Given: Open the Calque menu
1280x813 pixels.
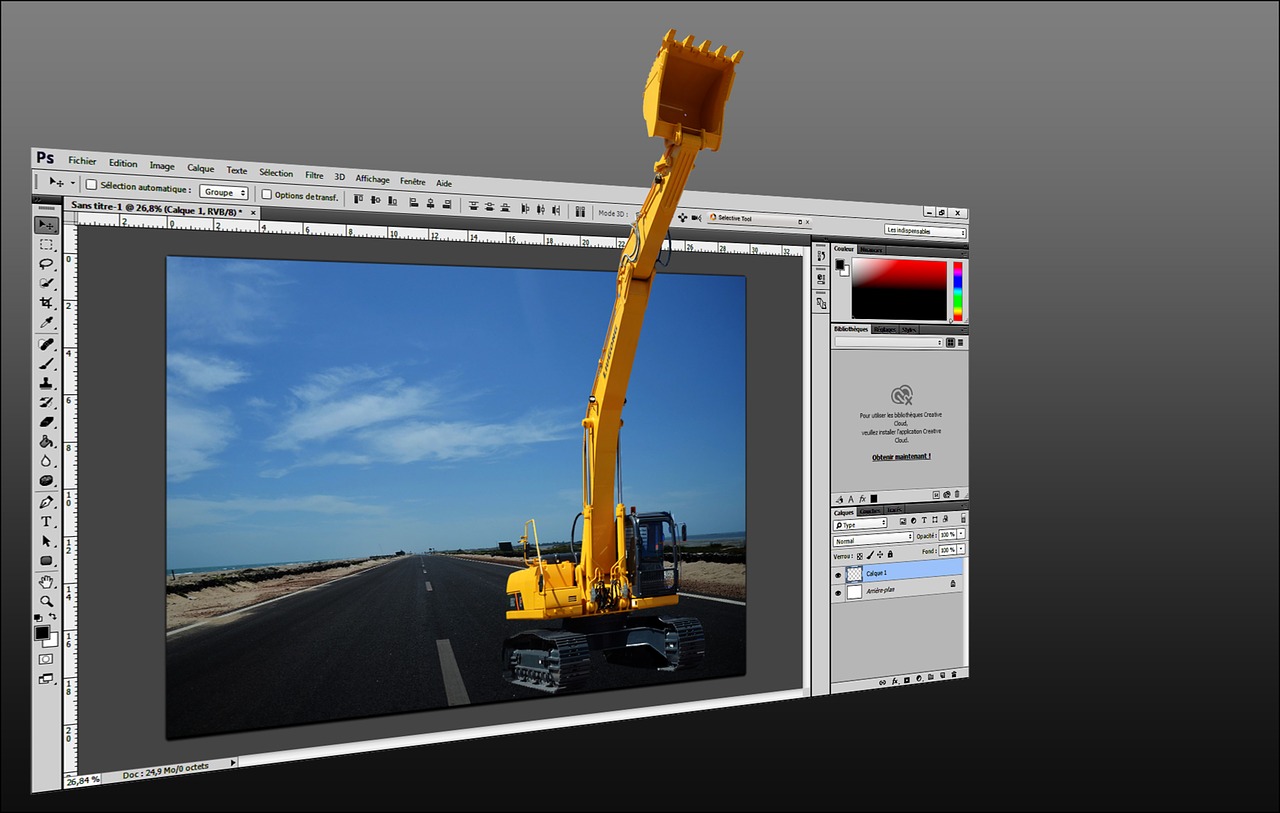Looking at the screenshot, I should (201, 168).
